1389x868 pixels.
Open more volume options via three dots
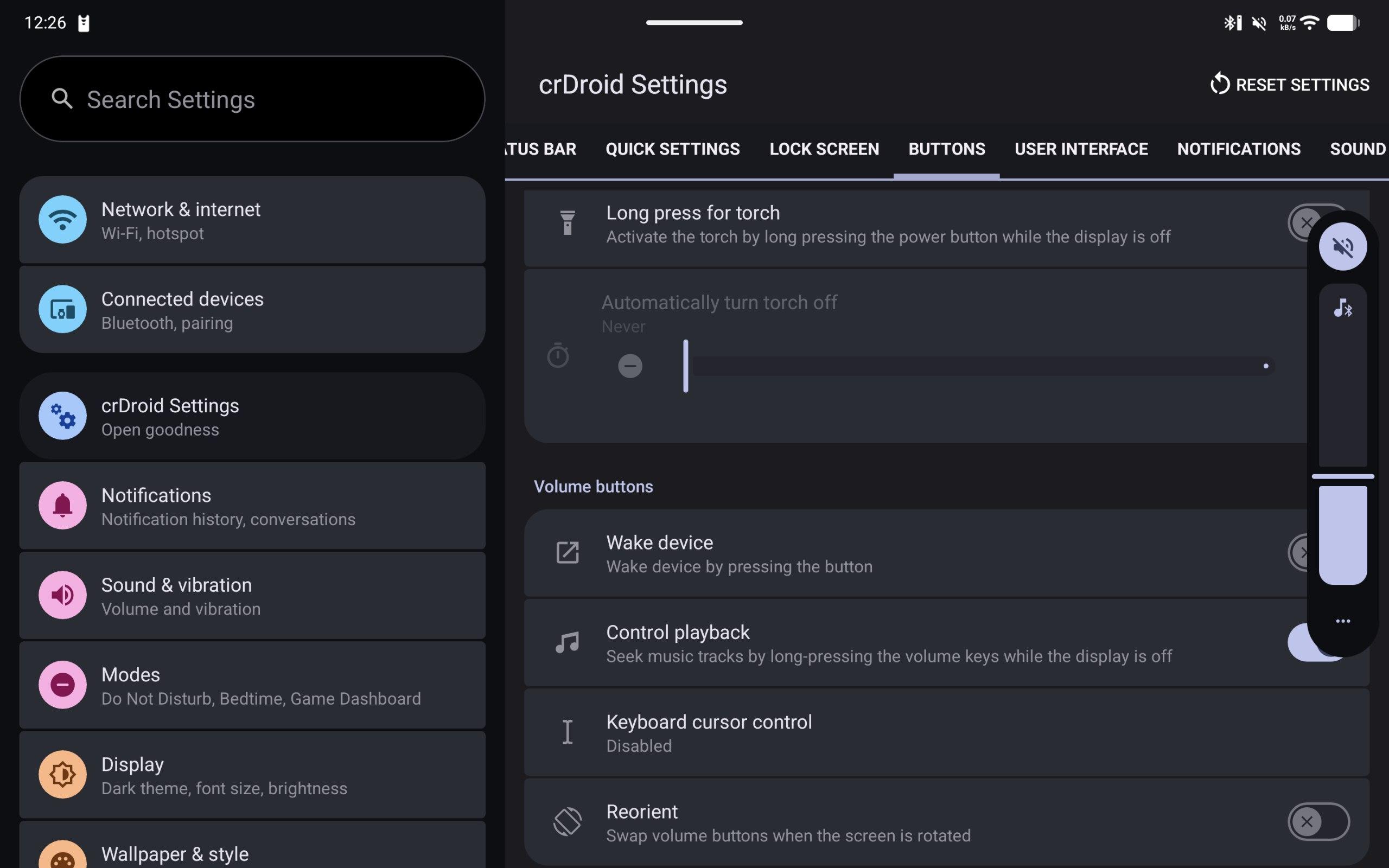(x=1342, y=621)
